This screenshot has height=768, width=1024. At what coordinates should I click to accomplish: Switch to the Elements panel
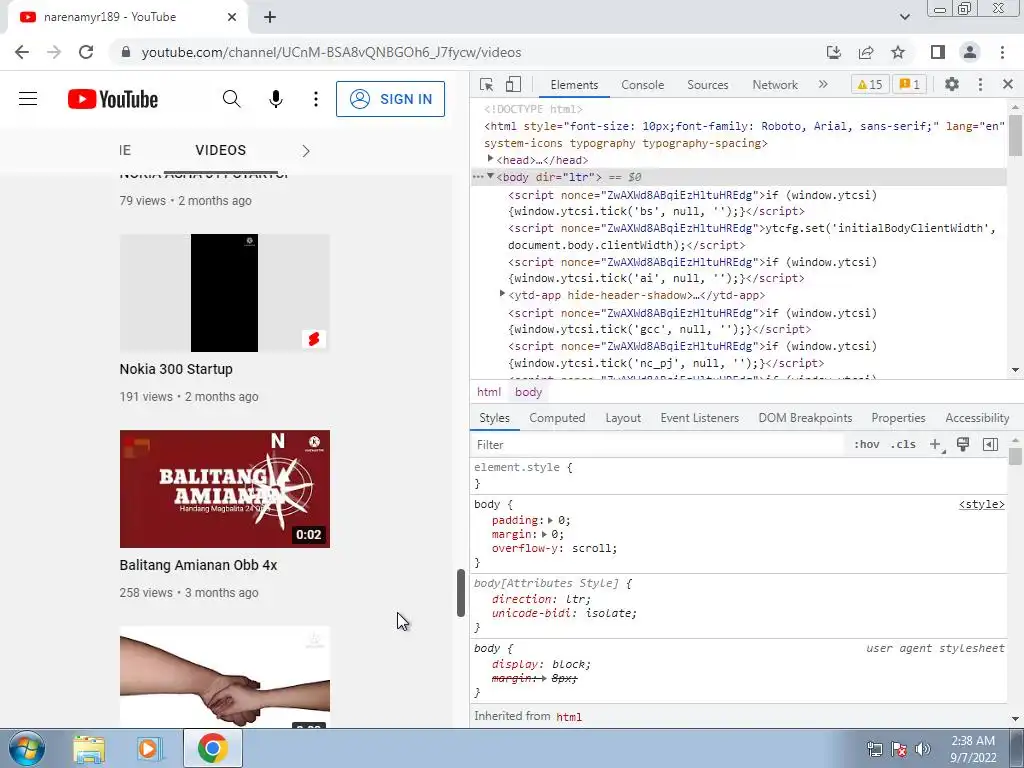574,85
